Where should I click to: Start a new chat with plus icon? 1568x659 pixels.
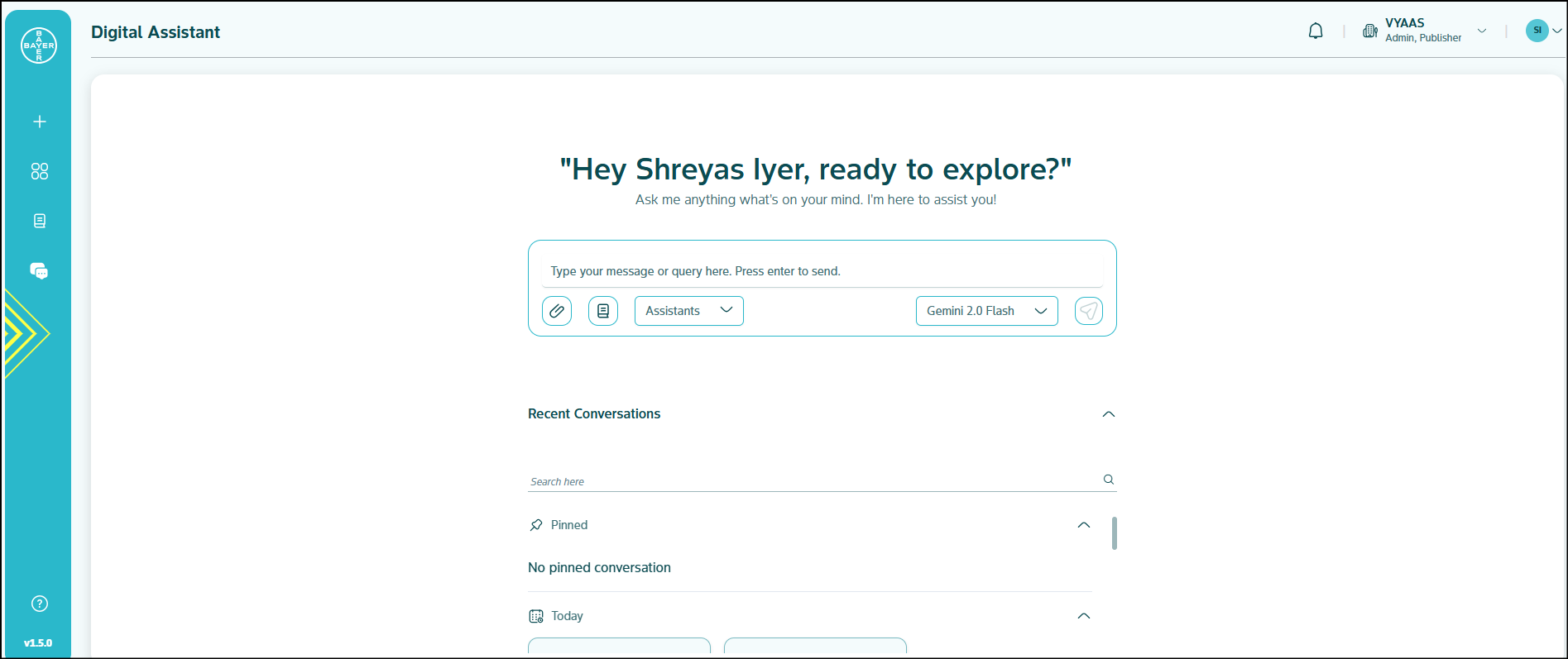pos(39,122)
